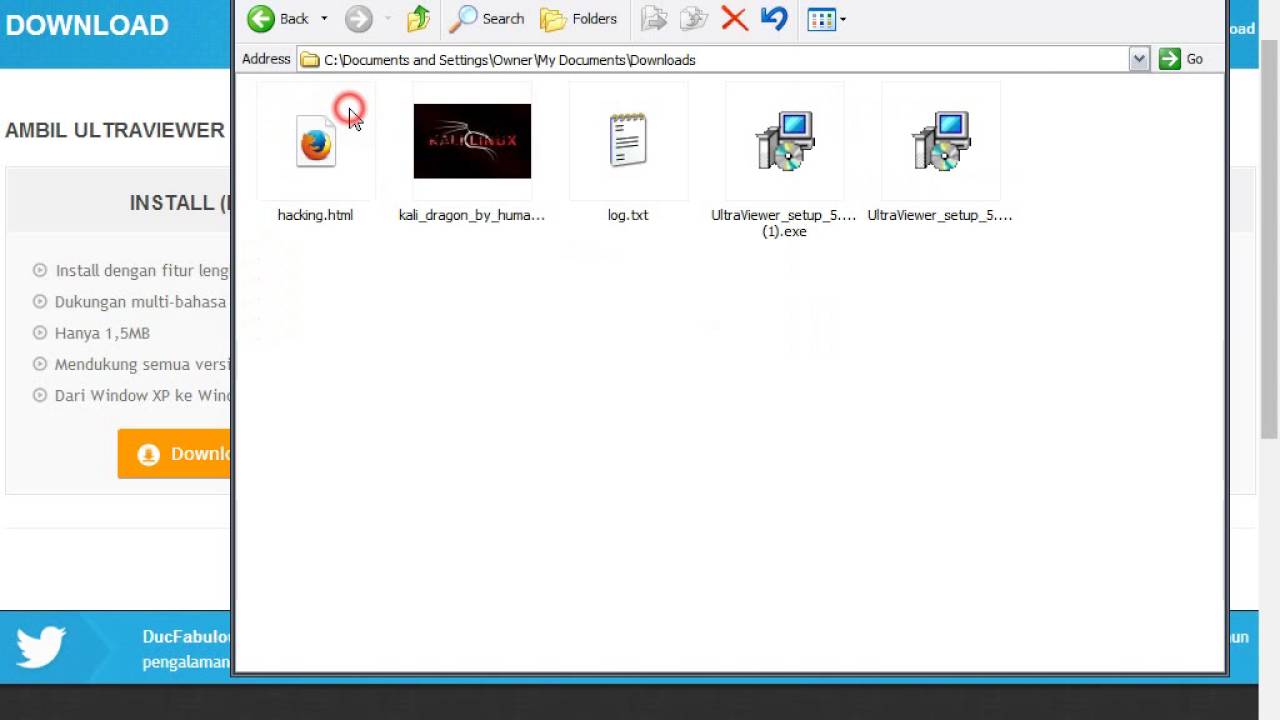Click the orange Download button on webpage
The width and height of the screenshot is (1280, 720).
(174, 454)
